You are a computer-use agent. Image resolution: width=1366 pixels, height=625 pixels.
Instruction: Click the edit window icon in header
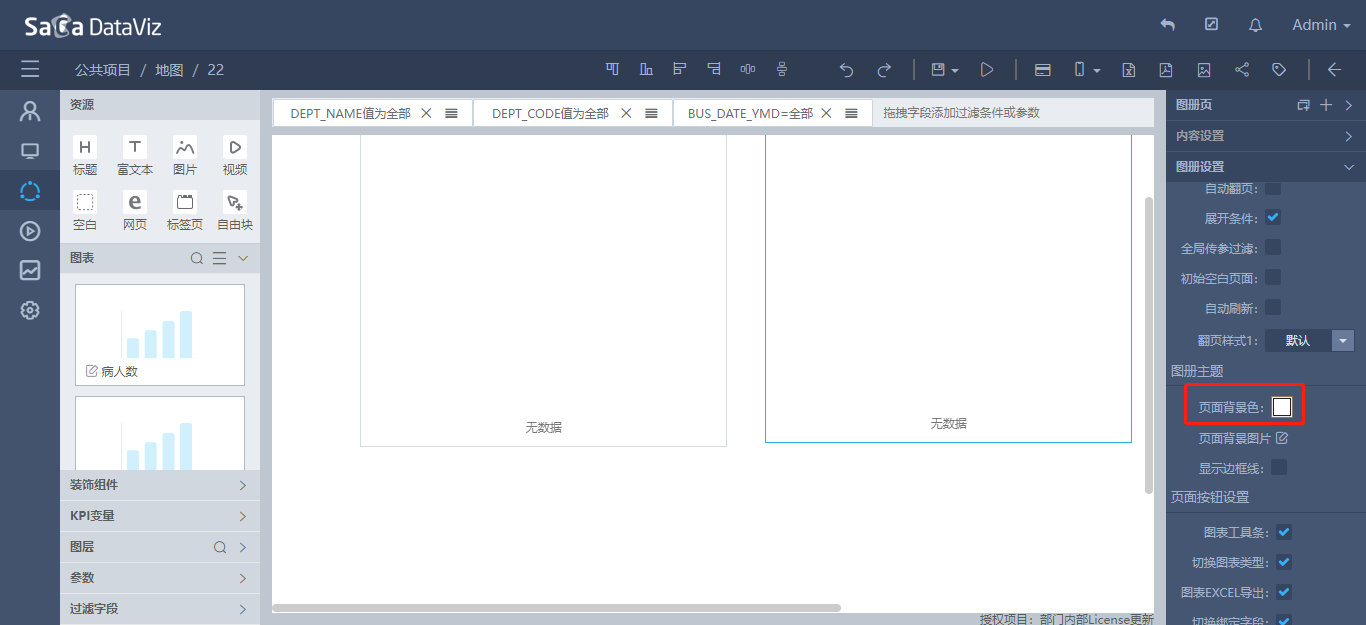click(x=1212, y=25)
